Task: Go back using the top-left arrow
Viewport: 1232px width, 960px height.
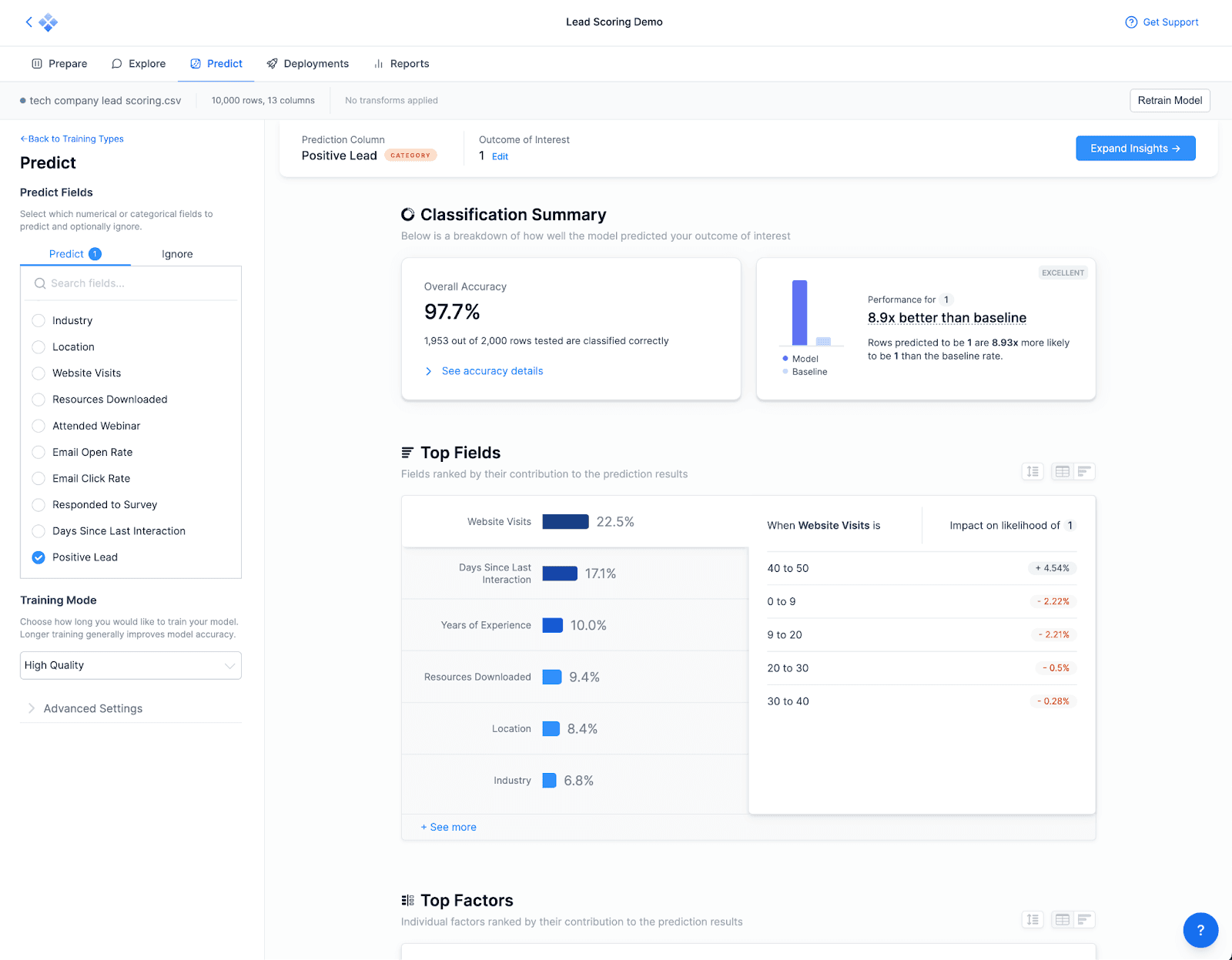Action: [x=28, y=22]
